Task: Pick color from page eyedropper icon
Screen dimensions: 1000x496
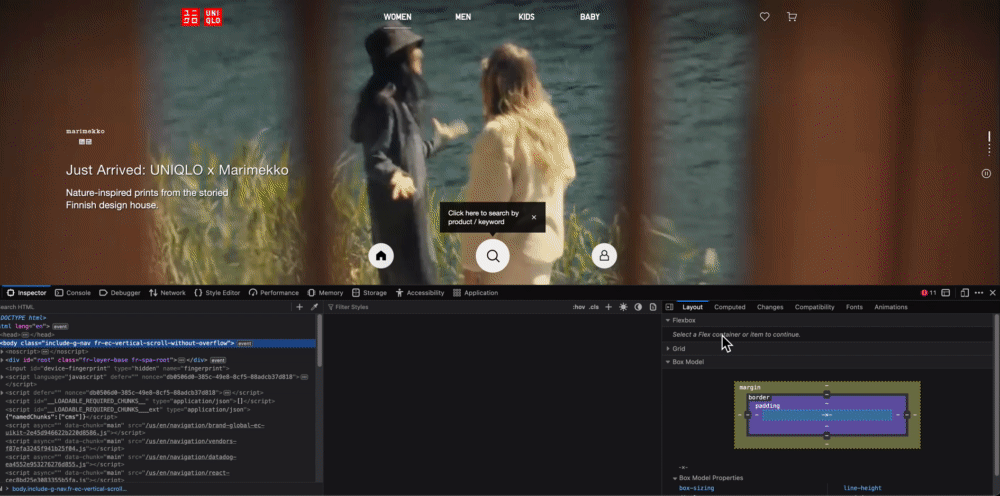Action: tap(314, 307)
